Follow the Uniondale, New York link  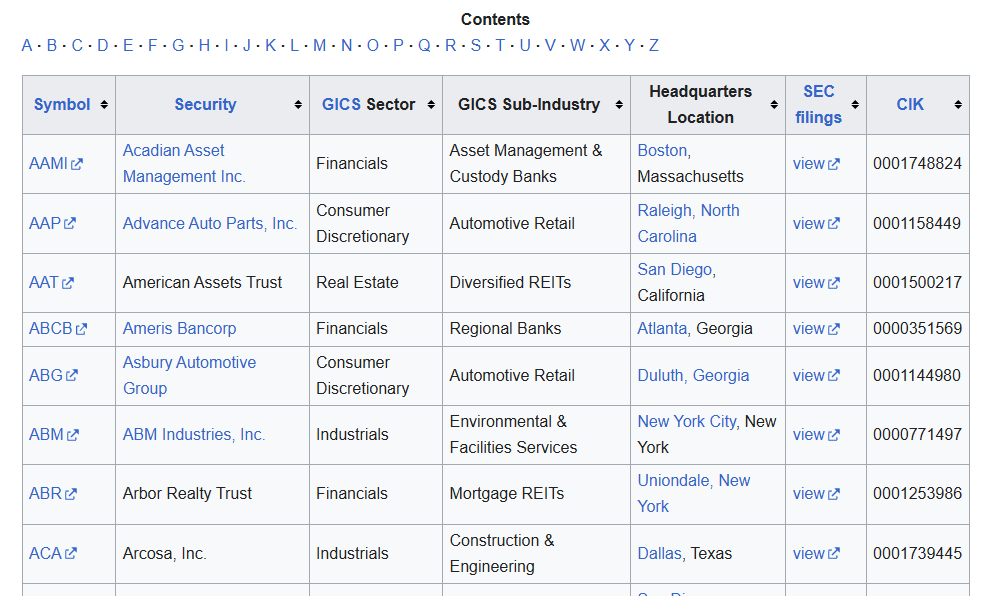[x=693, y=494]
